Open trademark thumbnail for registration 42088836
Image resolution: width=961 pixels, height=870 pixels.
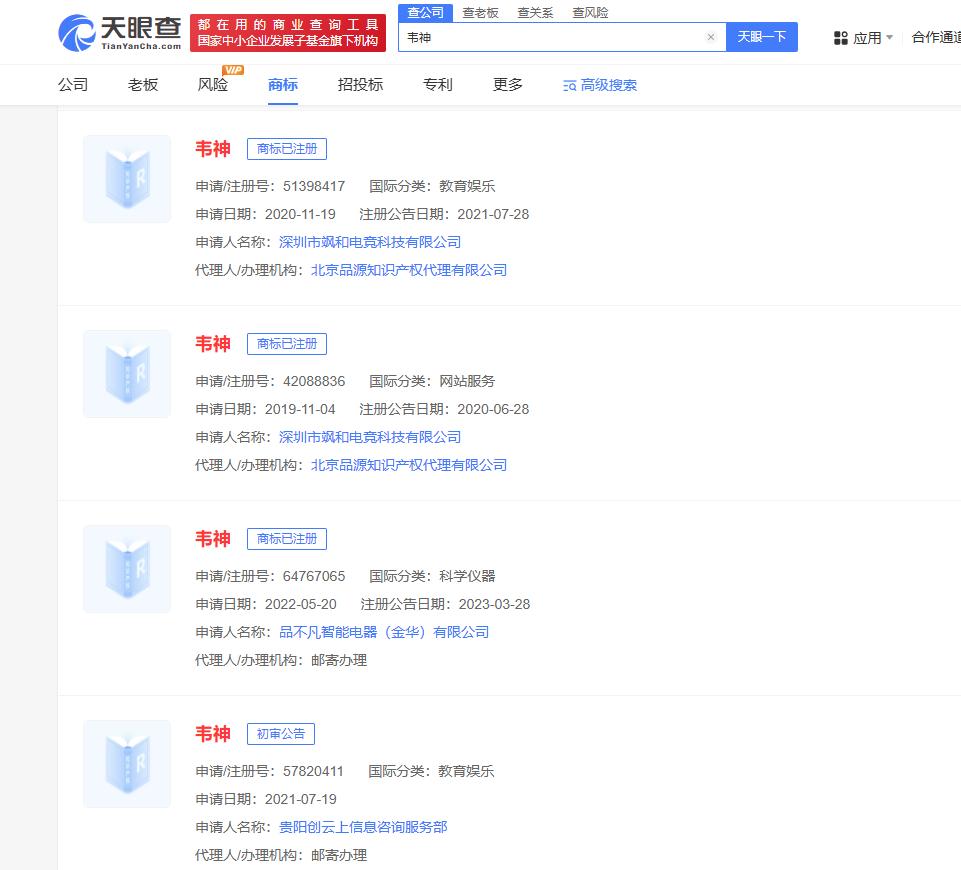tap(127, 374)
